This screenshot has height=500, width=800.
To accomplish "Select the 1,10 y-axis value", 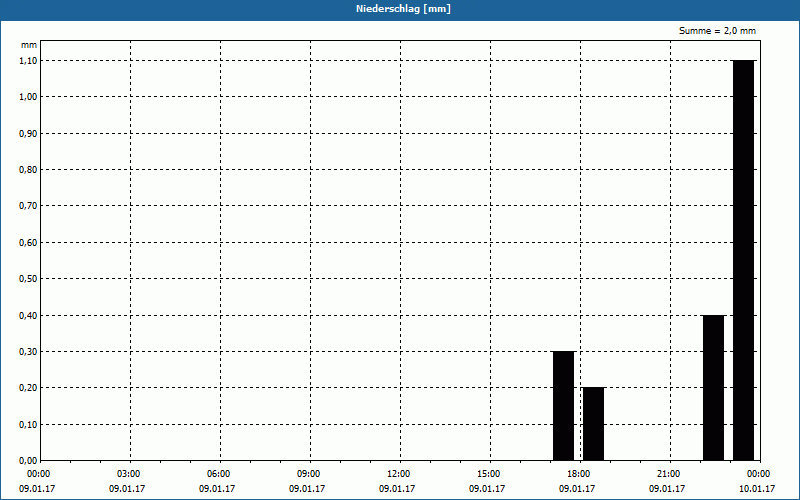I will click(x=28, y=60).
